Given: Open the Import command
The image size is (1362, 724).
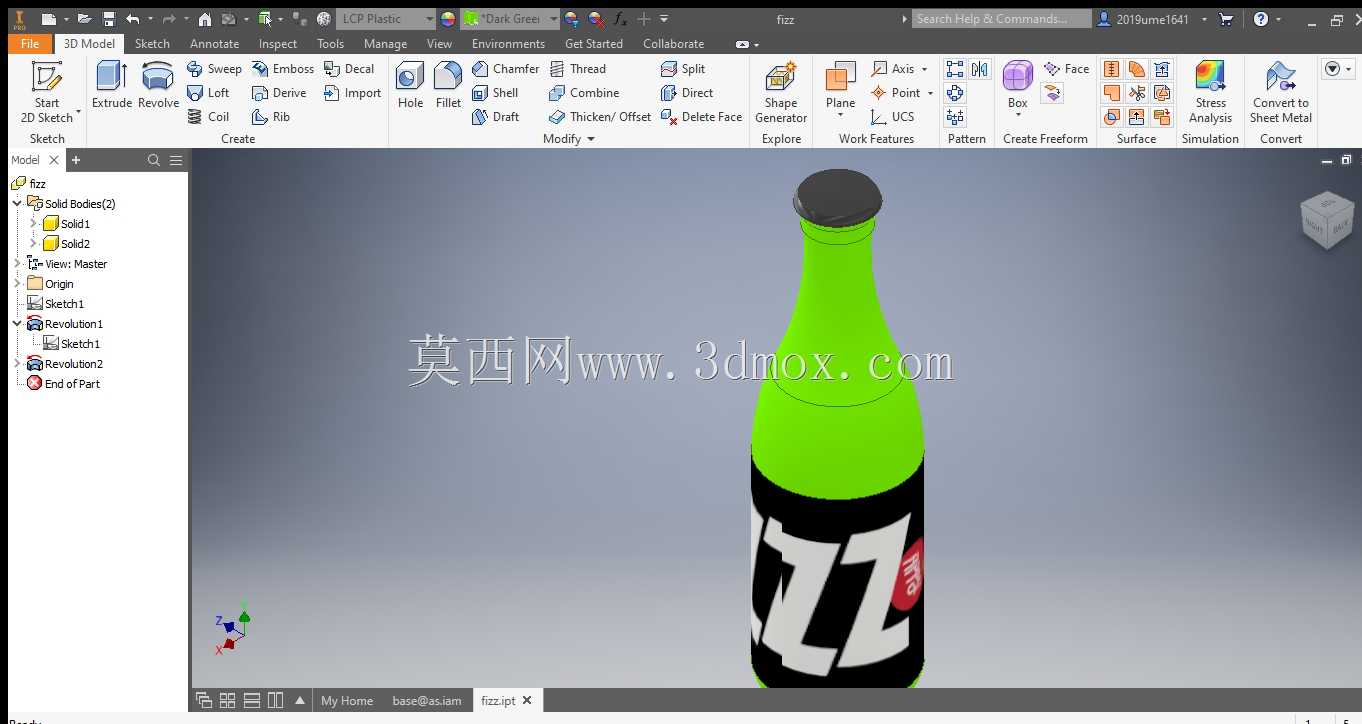Looking at the screenshot, I should (x=352, y=93).
